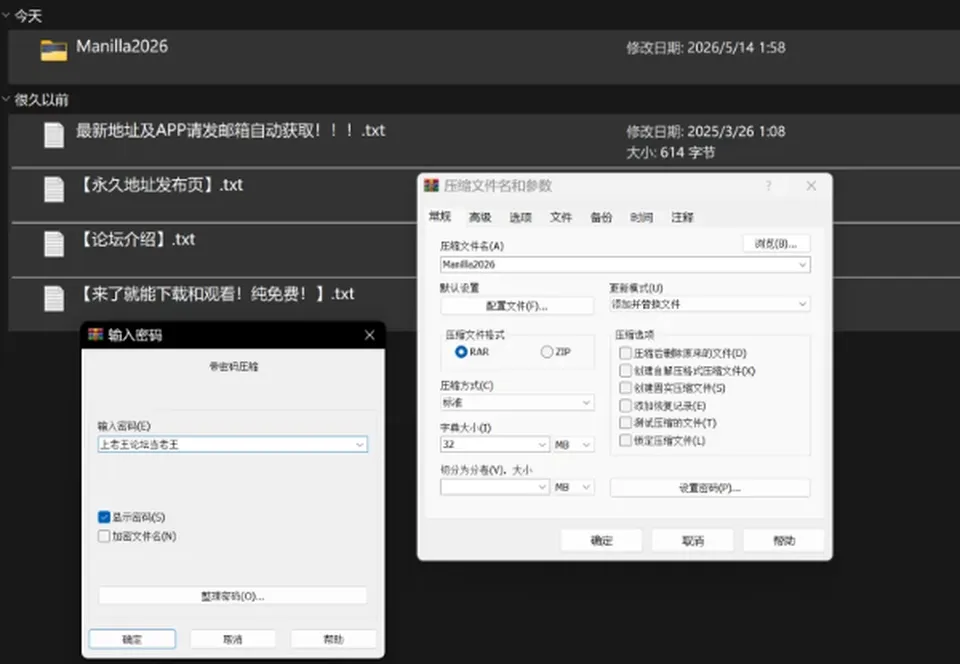Click the 压缩文件名(A) field containing Manilla2026
The image size is (960, 664).
coord(625,264)
